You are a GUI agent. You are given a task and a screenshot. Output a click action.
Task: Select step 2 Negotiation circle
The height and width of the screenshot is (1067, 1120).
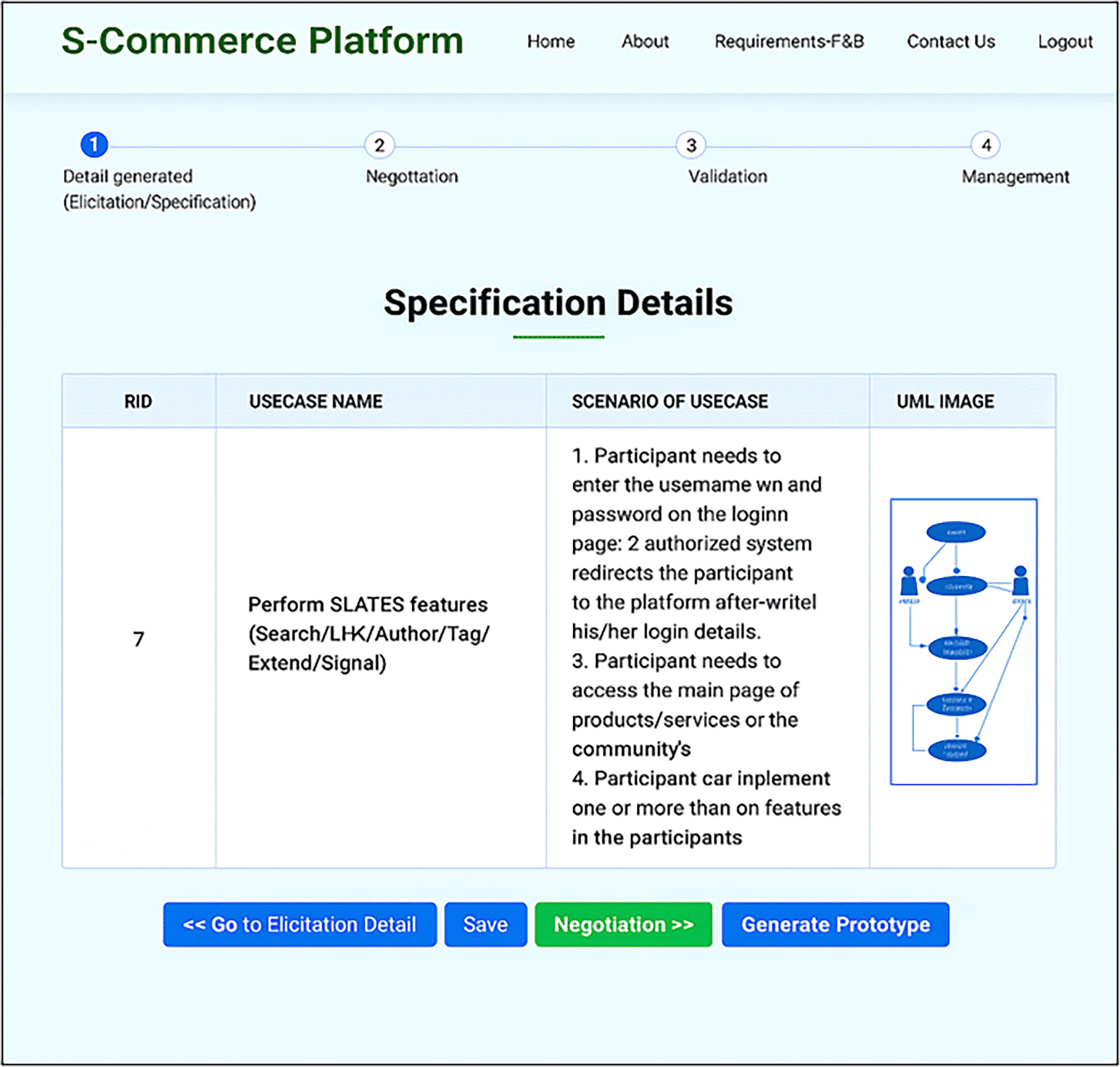[x=379, y=145]
